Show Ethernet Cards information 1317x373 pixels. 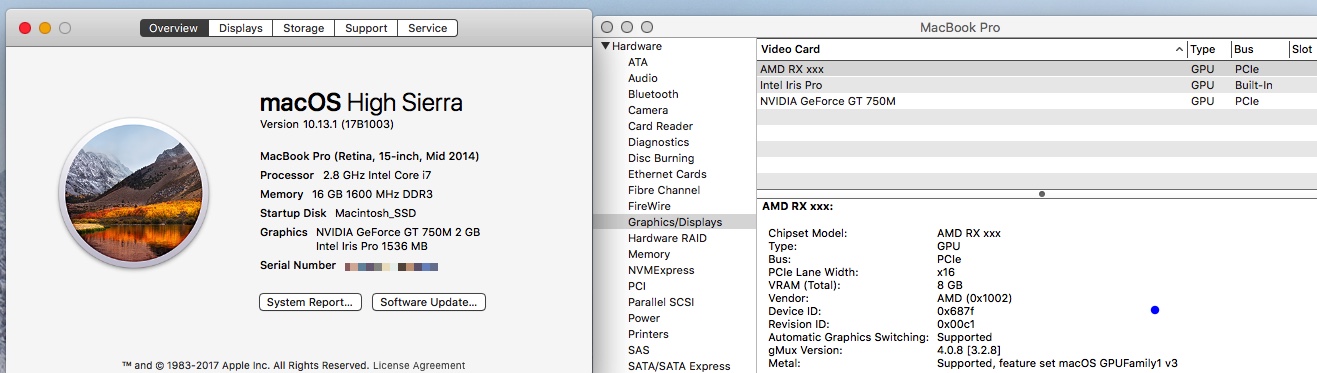(x=667, y=174)
